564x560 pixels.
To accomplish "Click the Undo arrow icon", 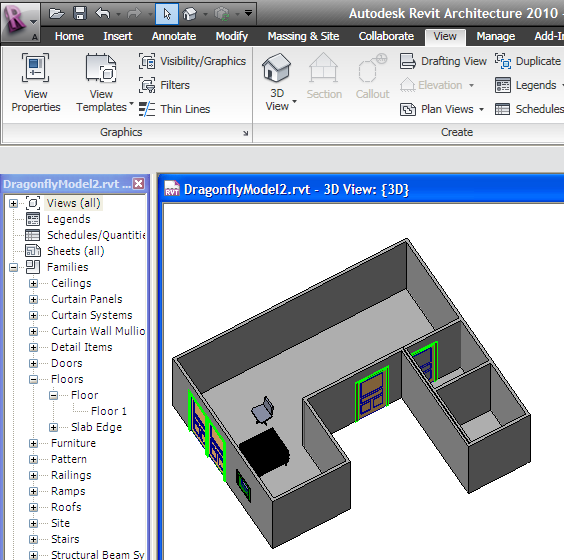I will [x=103, y=14].
